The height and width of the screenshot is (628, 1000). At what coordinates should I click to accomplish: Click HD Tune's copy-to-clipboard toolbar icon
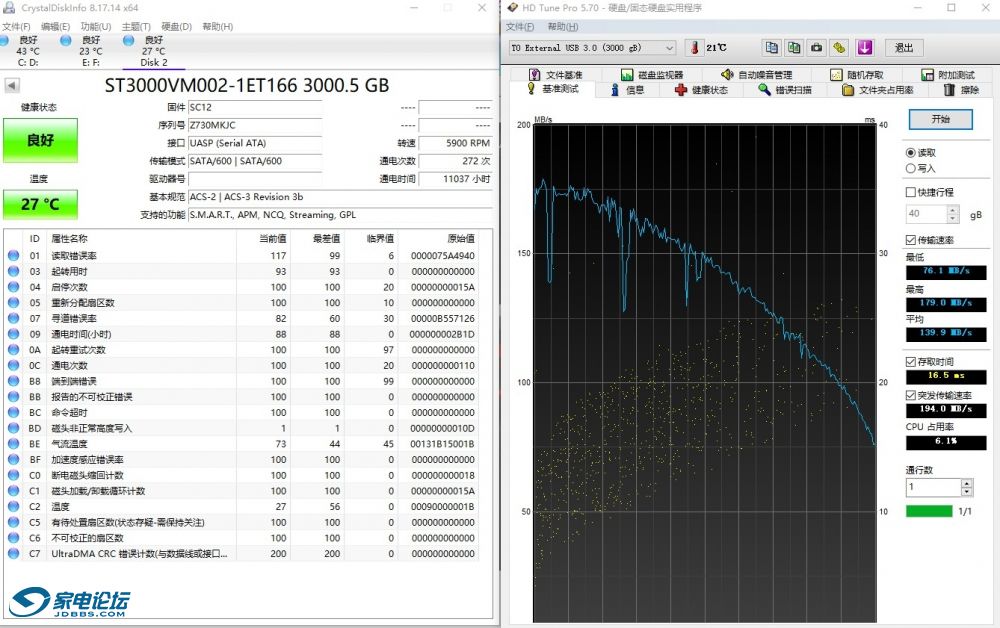pyautogui.click(x=772, y=48)
